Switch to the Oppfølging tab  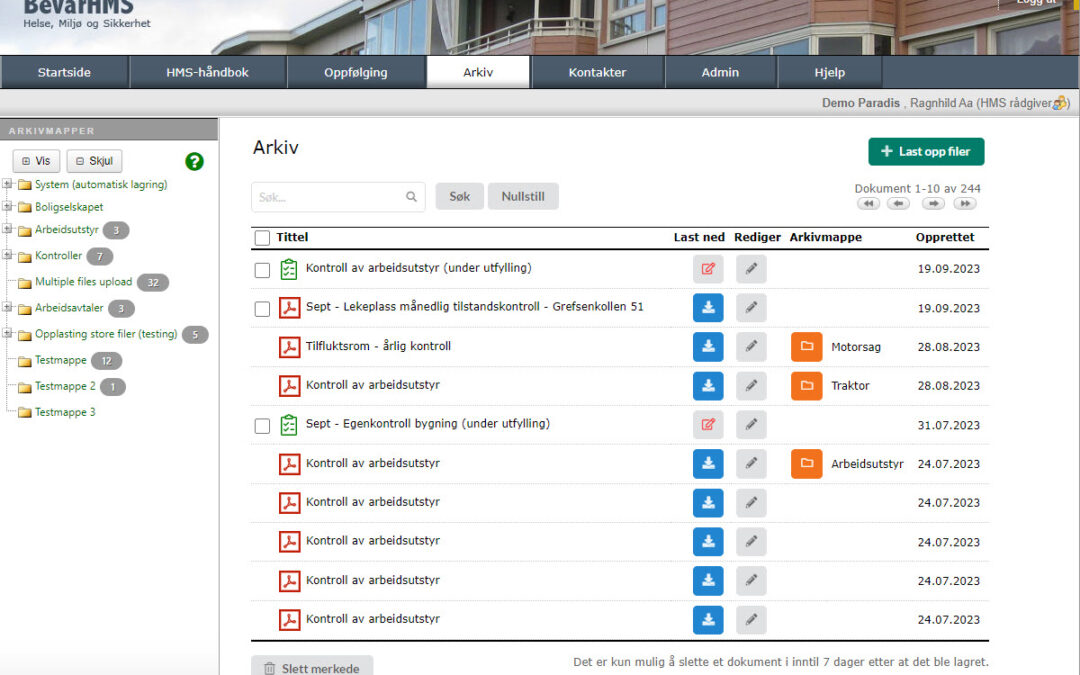click(355, 73)
